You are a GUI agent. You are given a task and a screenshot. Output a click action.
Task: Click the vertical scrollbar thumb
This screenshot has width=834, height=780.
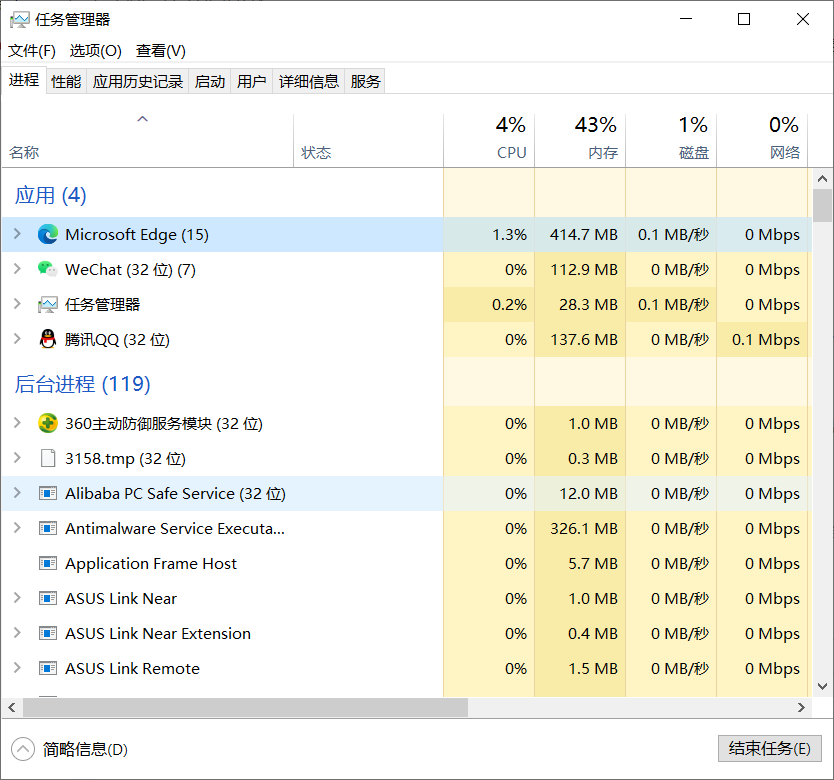click(x=822, y=205)
